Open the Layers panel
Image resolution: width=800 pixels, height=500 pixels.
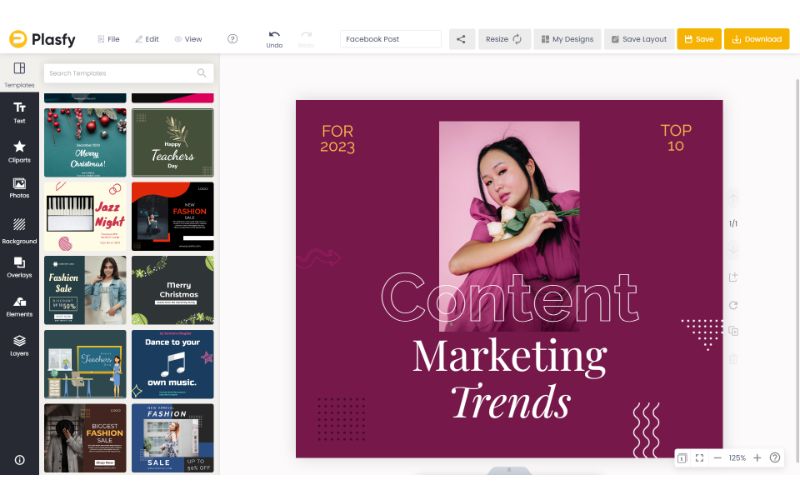point(19,345)
